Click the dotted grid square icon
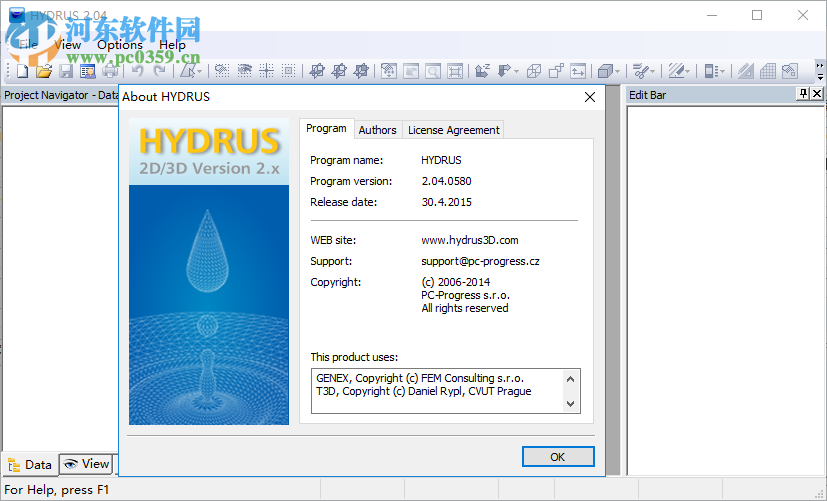The width and height of the screenshot is (827, 501). pos(289,71)
